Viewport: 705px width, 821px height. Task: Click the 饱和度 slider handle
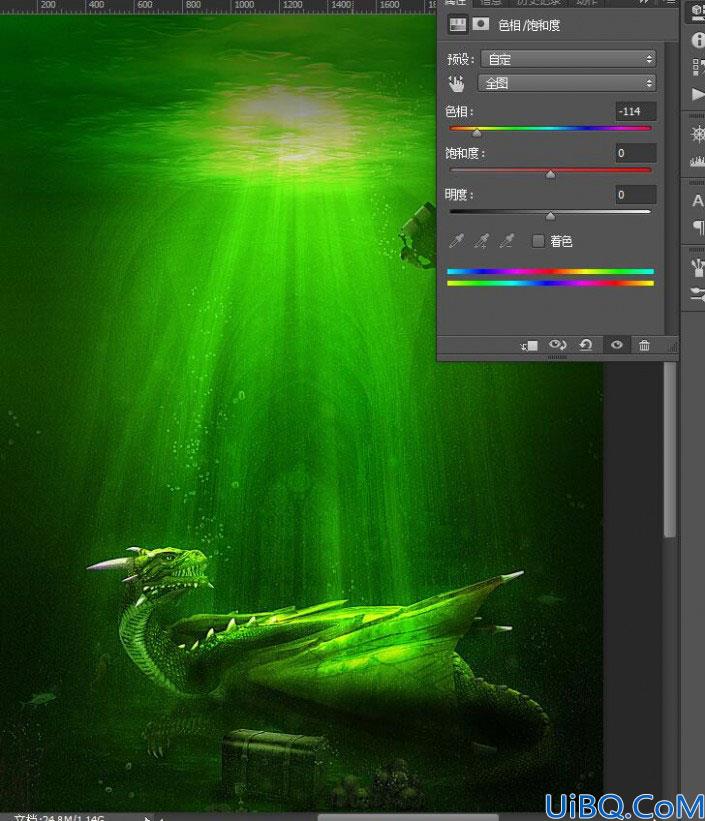pyautogui.click(x=550, y=175)
